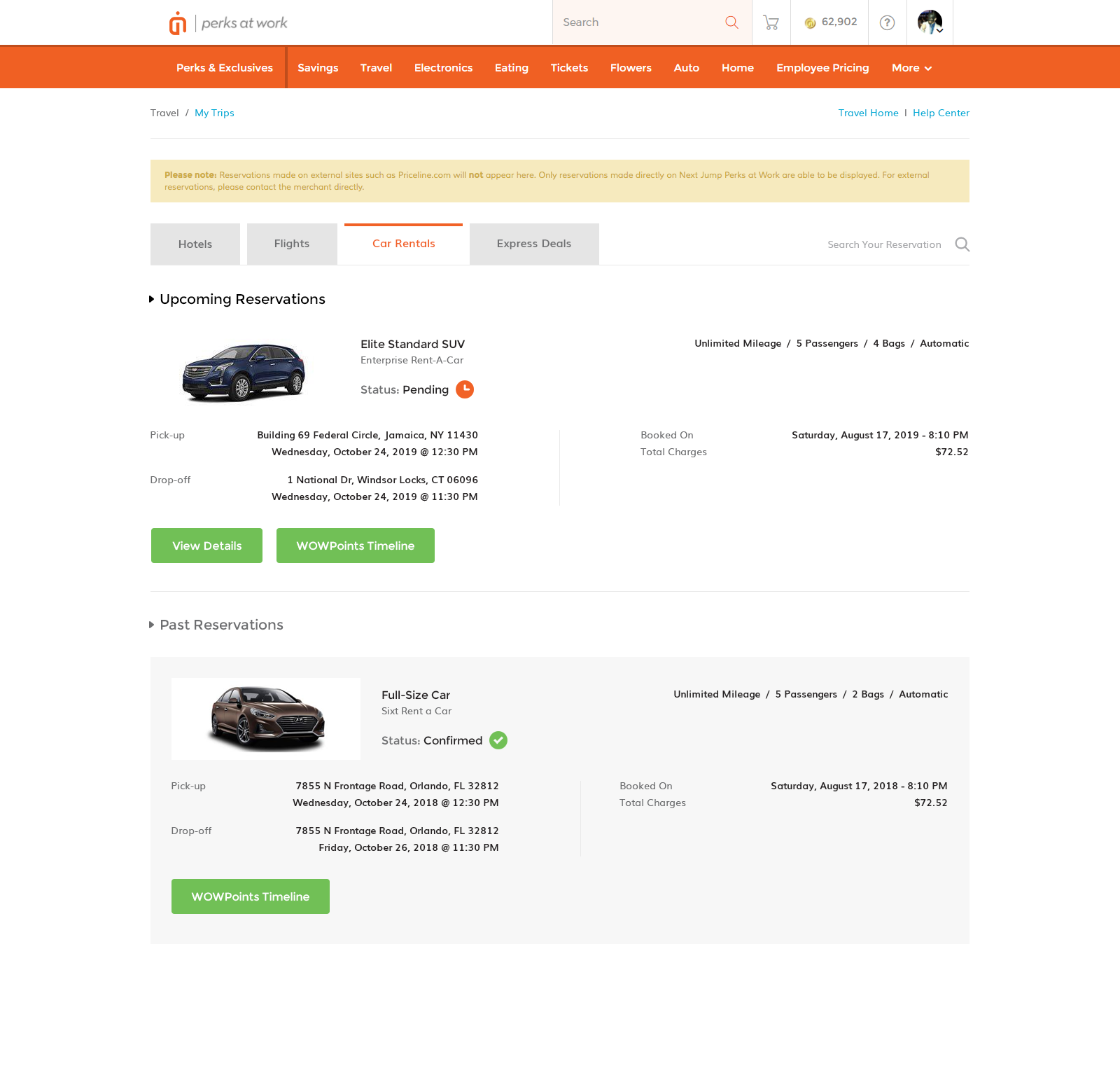Expand the More navigation dropdown
Viewport: 1120px width, 1068px height.
[911, 68]
